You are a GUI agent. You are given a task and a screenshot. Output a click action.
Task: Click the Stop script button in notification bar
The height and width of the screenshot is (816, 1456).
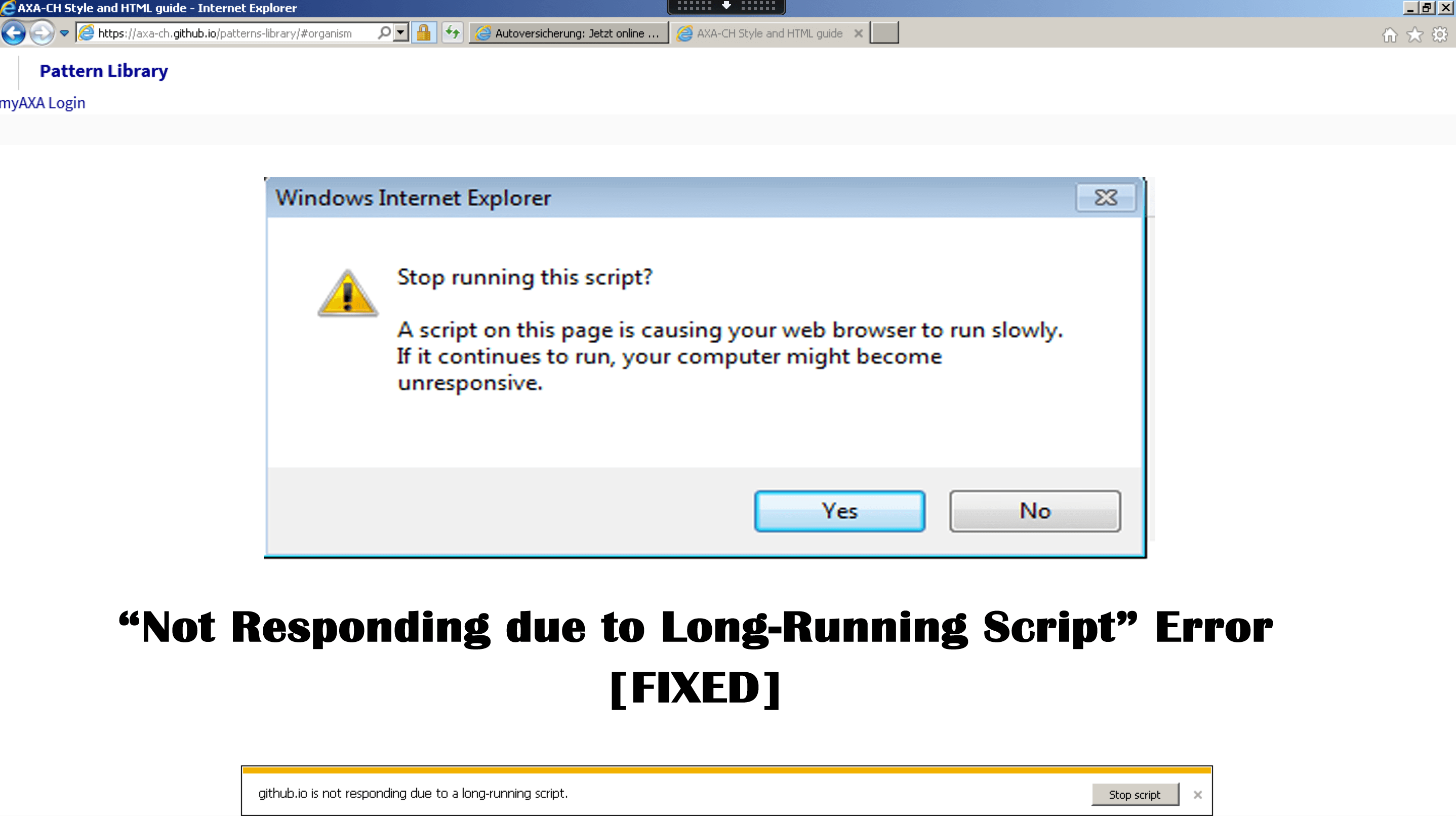[1133, 793]
